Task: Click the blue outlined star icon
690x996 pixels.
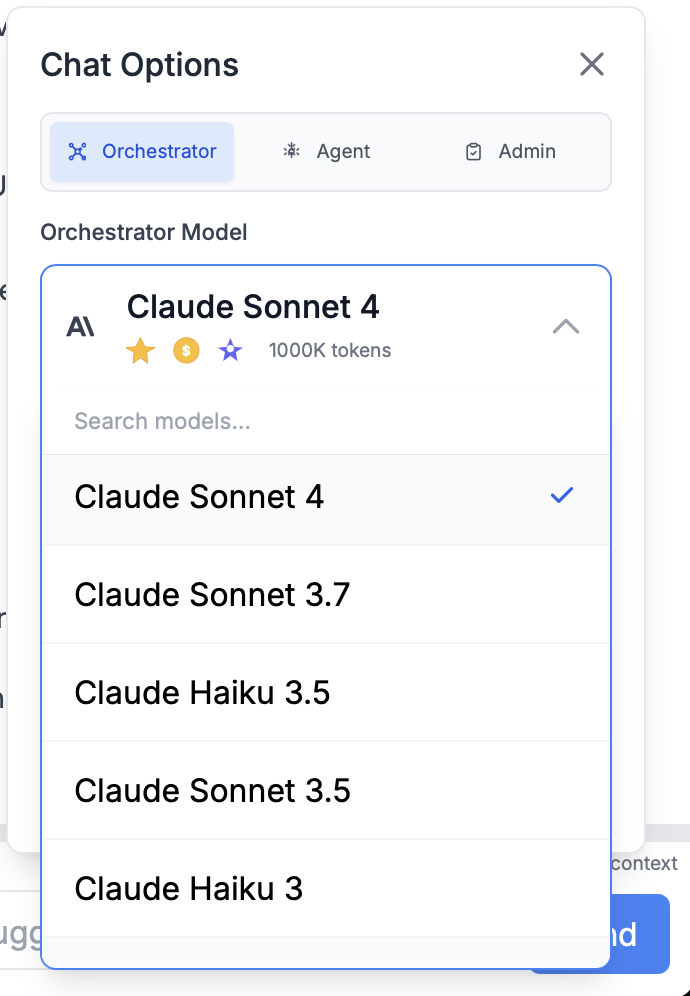Action: [229, 350]
